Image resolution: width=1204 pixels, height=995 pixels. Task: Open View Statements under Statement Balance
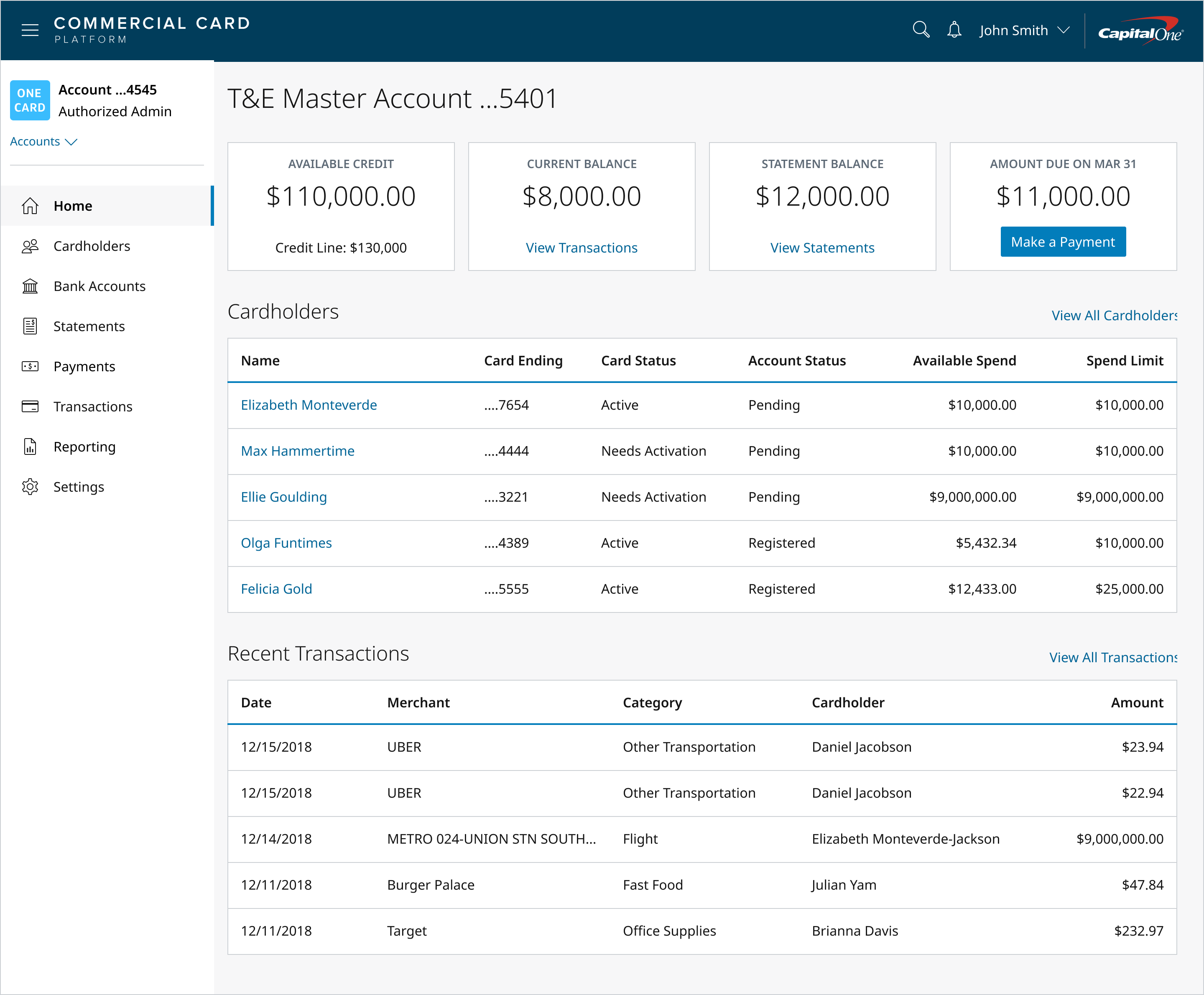(x=822, y=247)
